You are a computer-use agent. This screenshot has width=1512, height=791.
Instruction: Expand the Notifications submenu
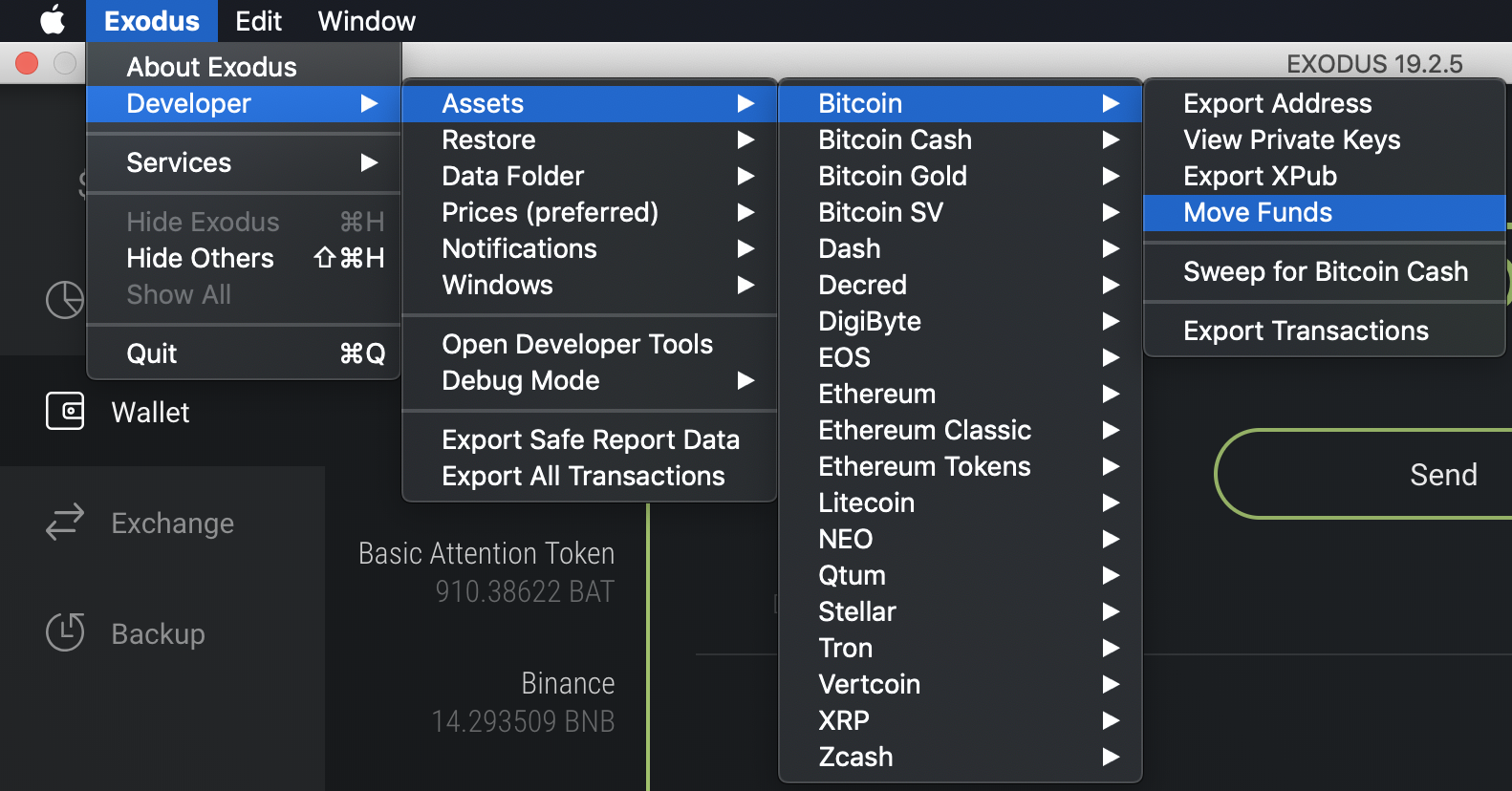pos(590,248)
